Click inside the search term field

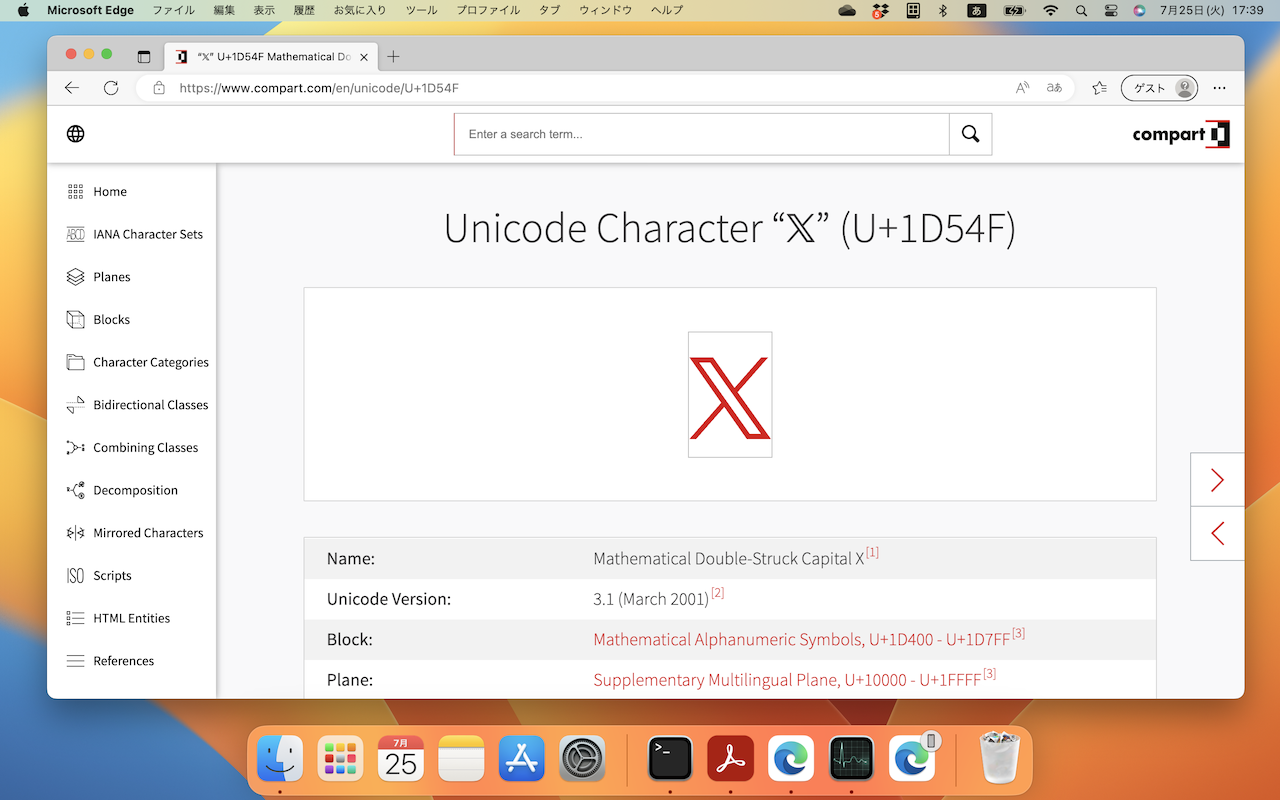(702, 134)
